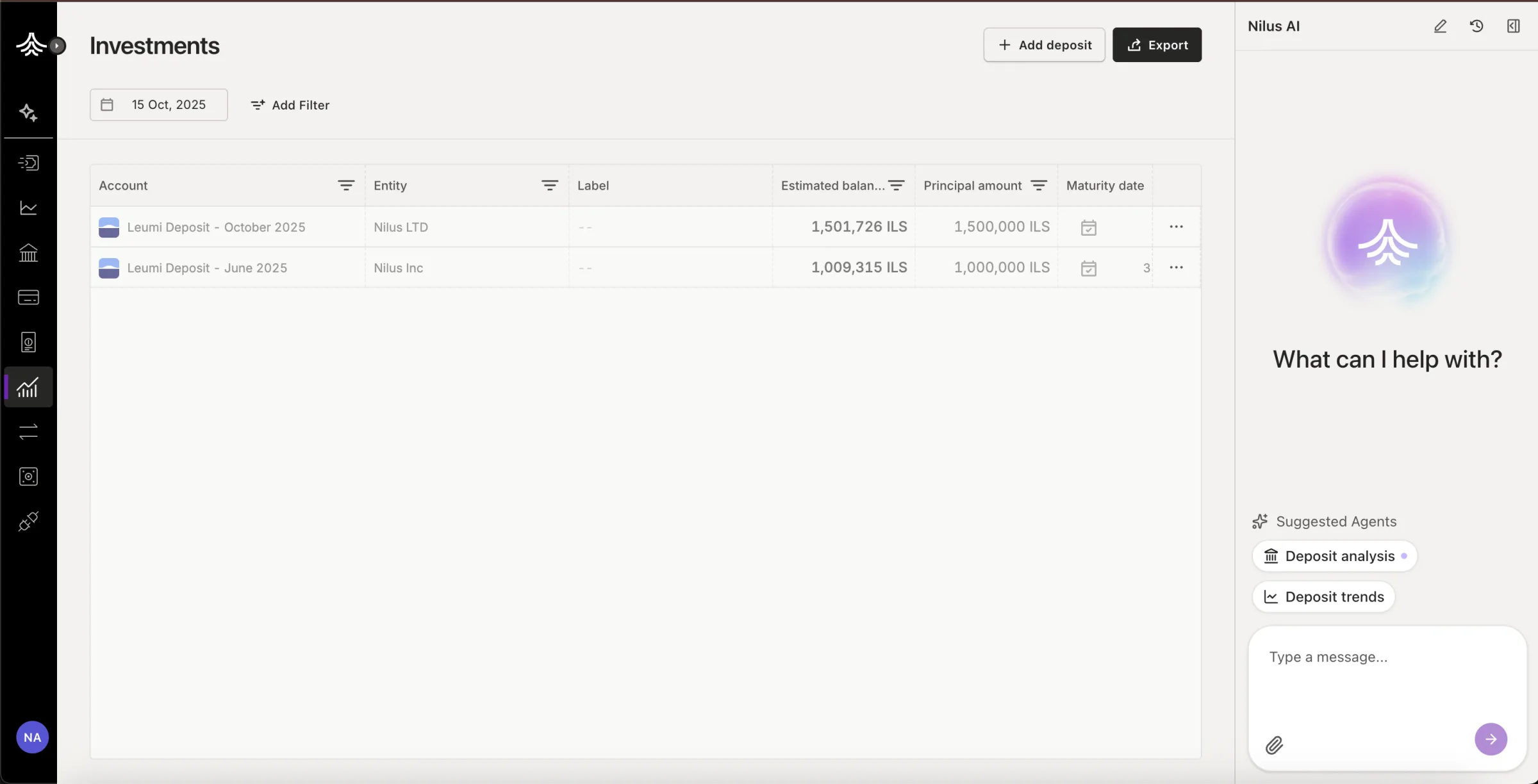Image resolution: width=1538 pixels, height=784 pixels.
Task: Click the 1,000,000 ILS principal amount
Action: coord(1002,268)
